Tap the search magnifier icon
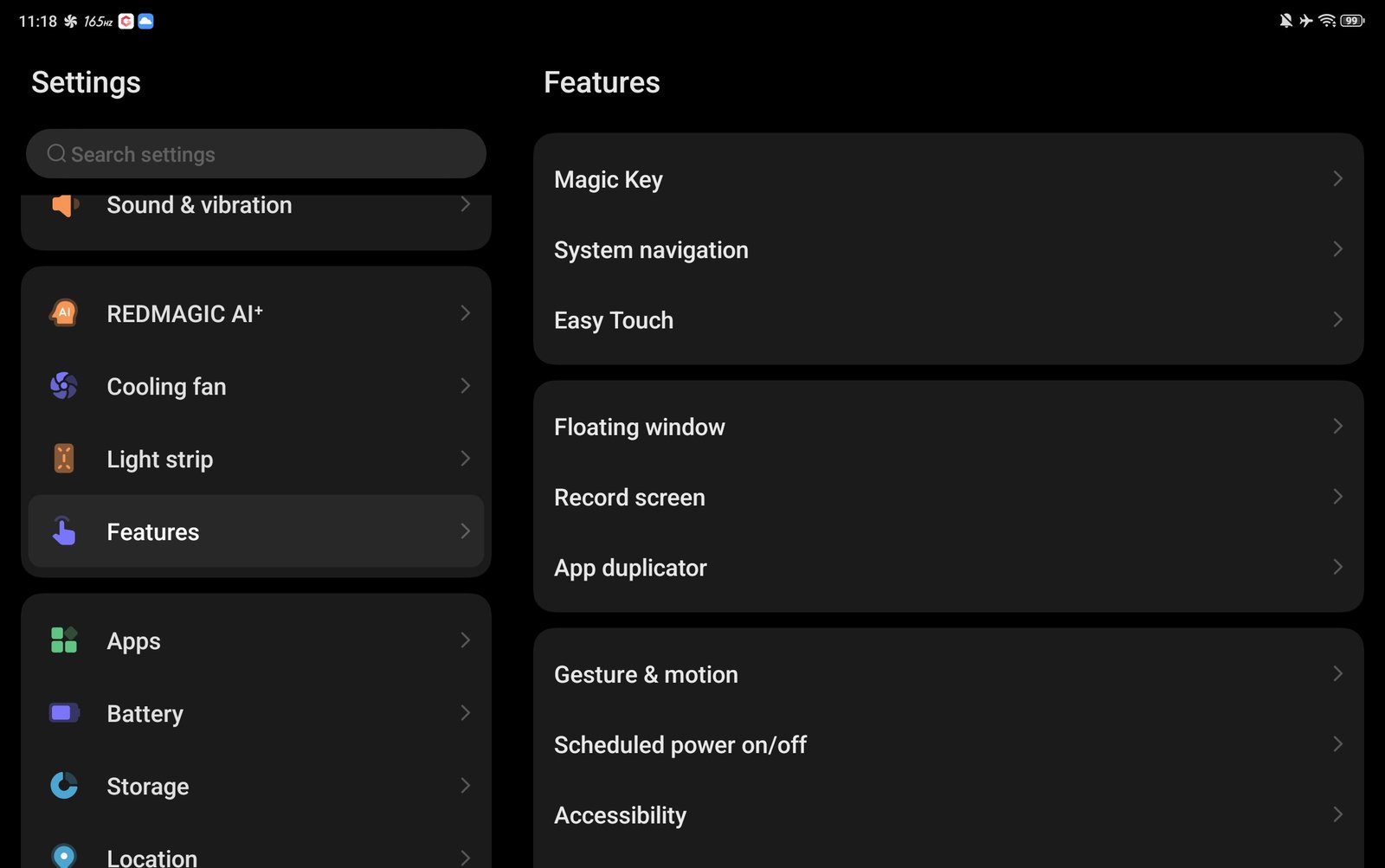Screen dimensions: 1385x868 pyautogui.click(x=56, y=154)
